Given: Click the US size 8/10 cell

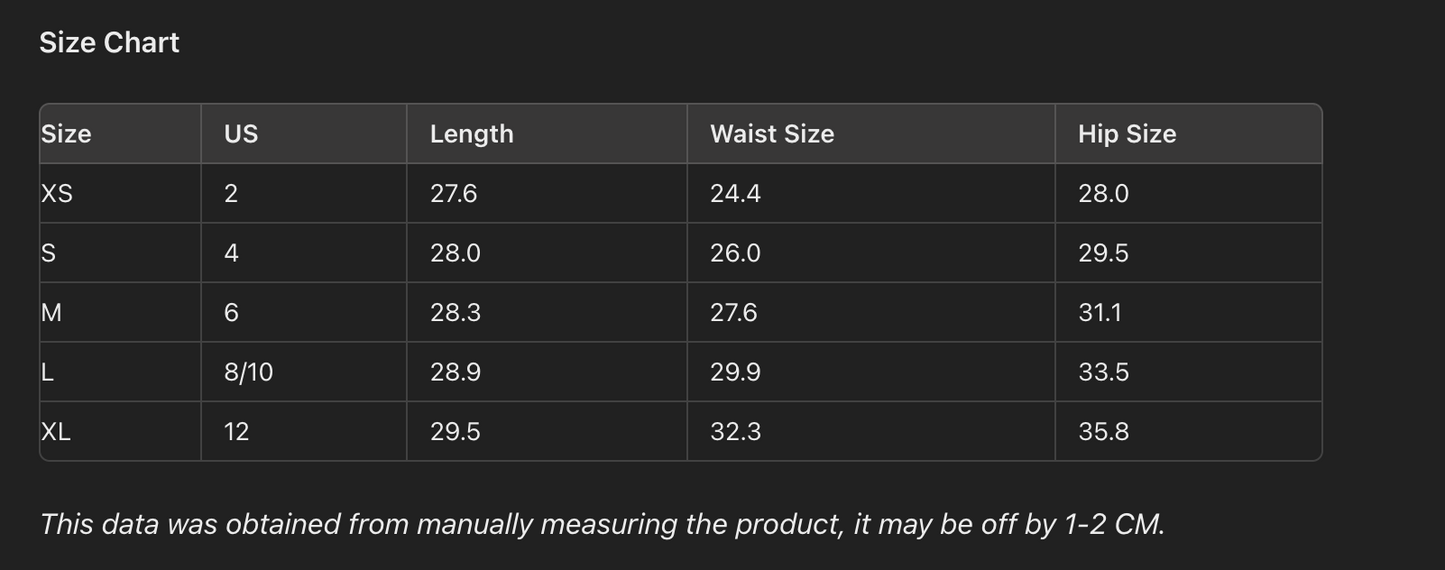Looking at the screenshot, I should pos(248,372).
